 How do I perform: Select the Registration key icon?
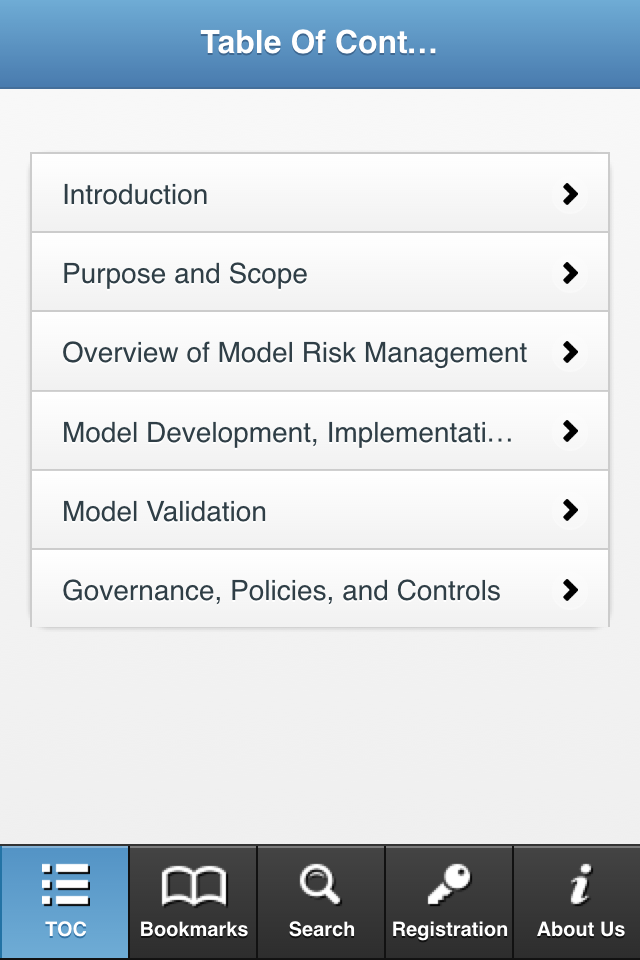click(x=449, y=885)
